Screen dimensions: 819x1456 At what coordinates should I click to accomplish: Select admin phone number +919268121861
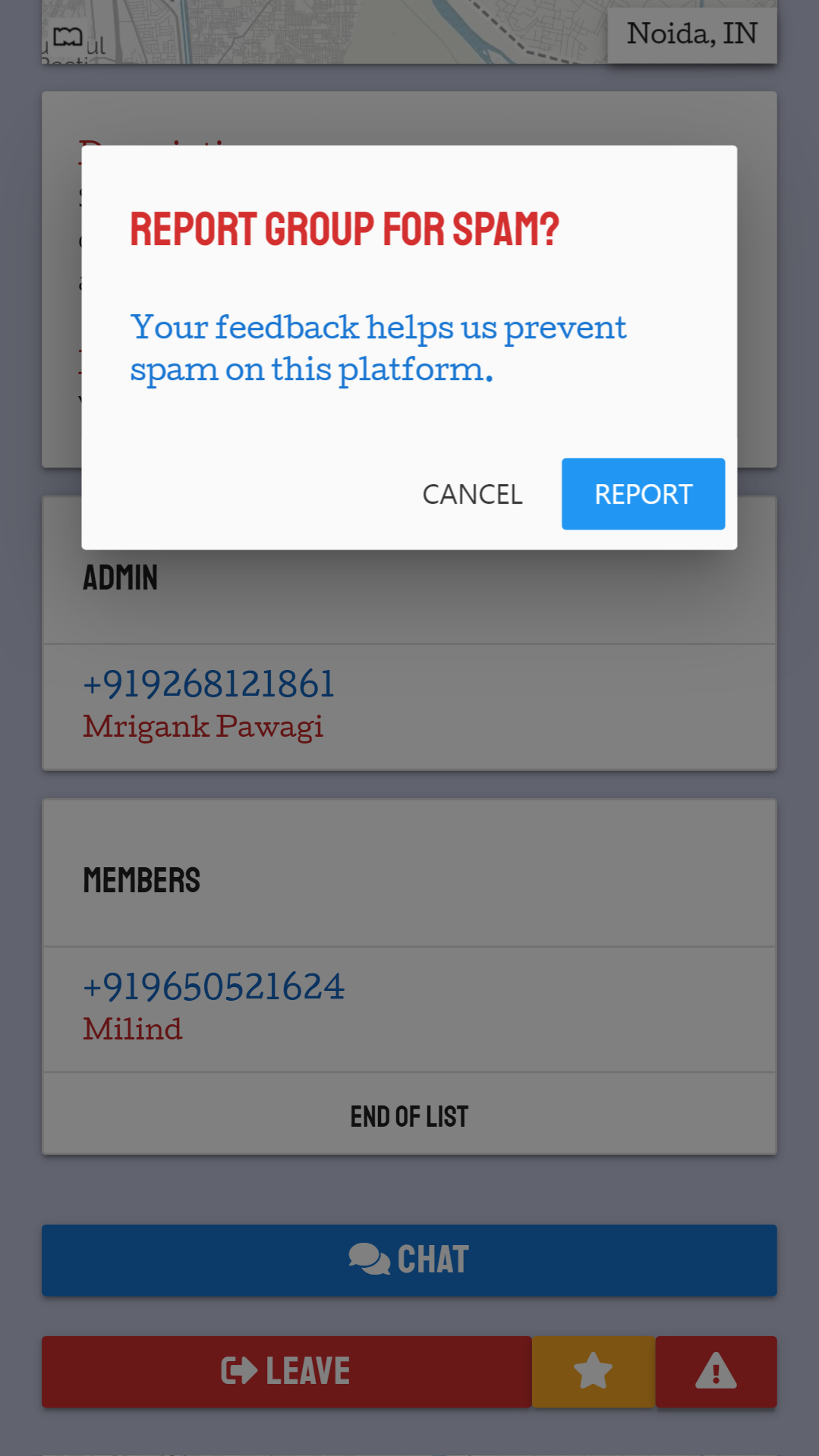pyautogui.click(x=209, y=684)
